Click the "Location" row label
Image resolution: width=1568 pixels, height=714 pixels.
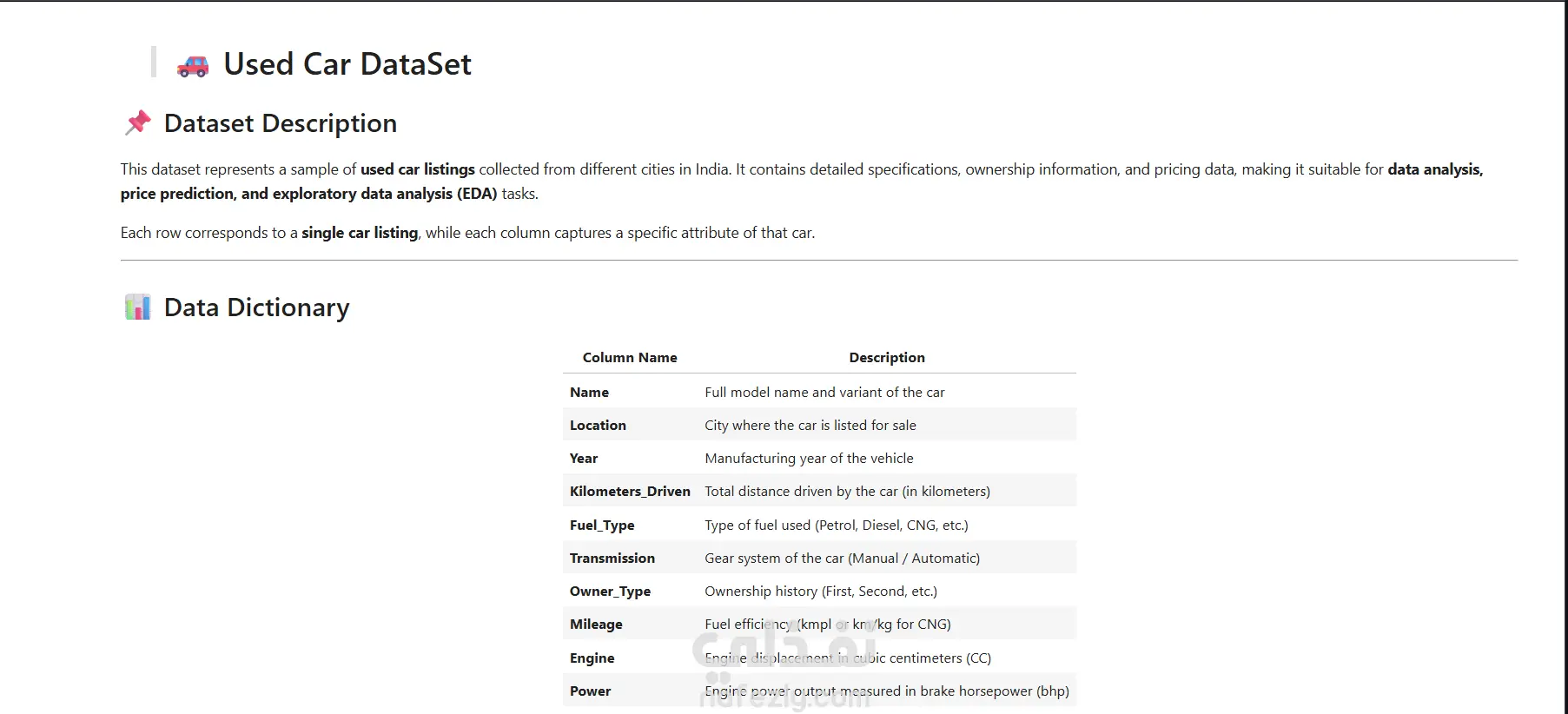point(598,426)
